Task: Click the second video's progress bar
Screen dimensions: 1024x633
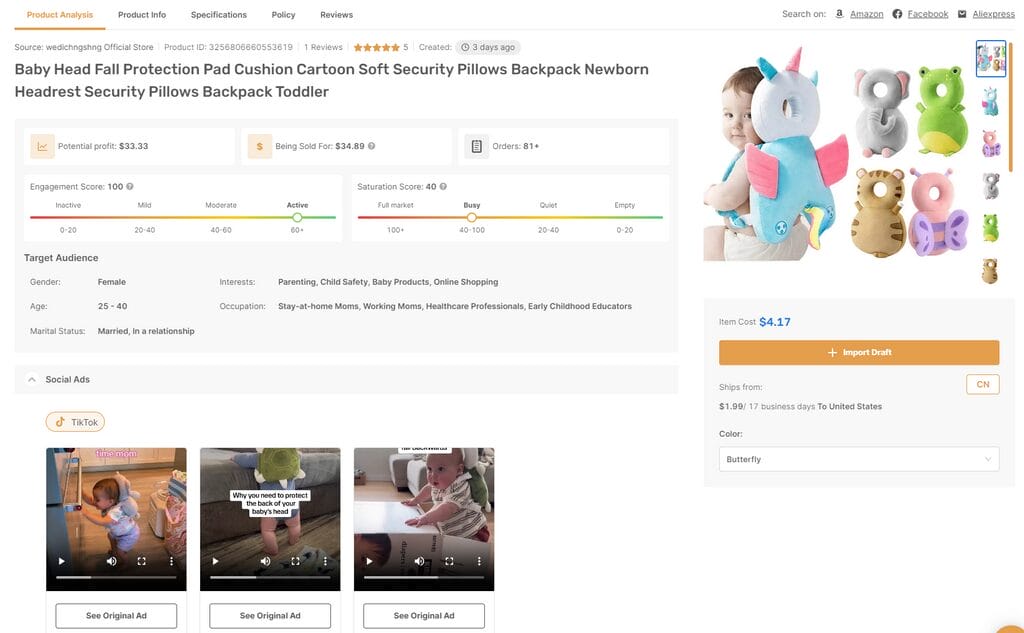Action: pyautogui.click(x=269, y=577)
